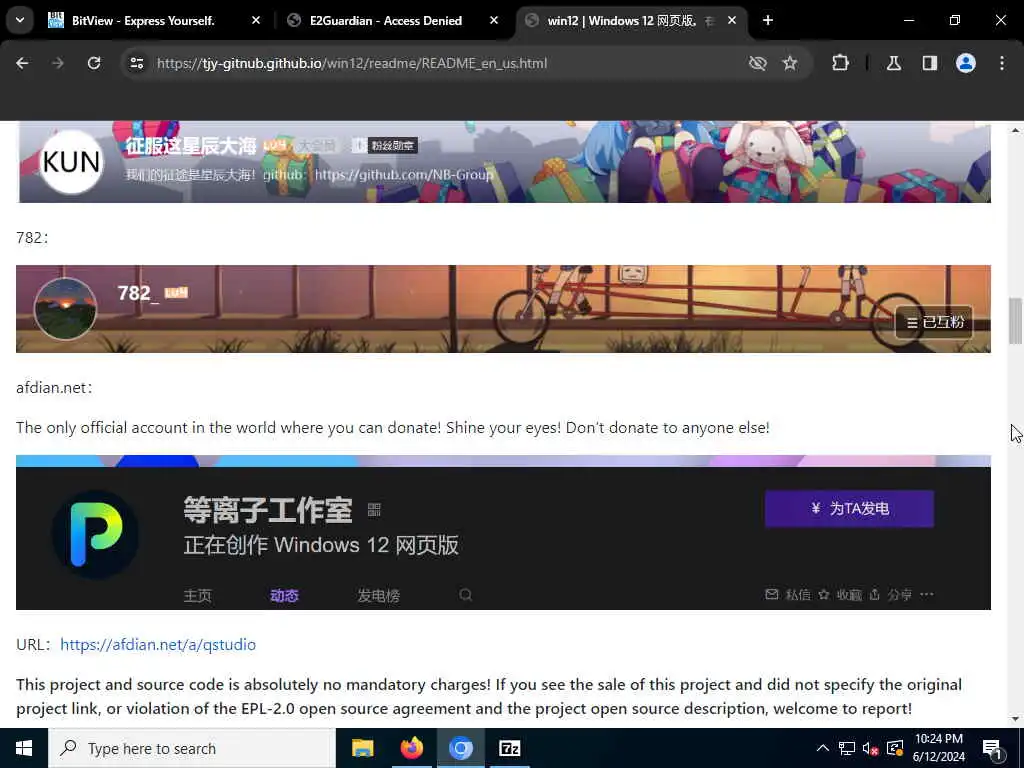Click the "782:" label text
Screen dimensions: 1024x768
tap(32, 238)
